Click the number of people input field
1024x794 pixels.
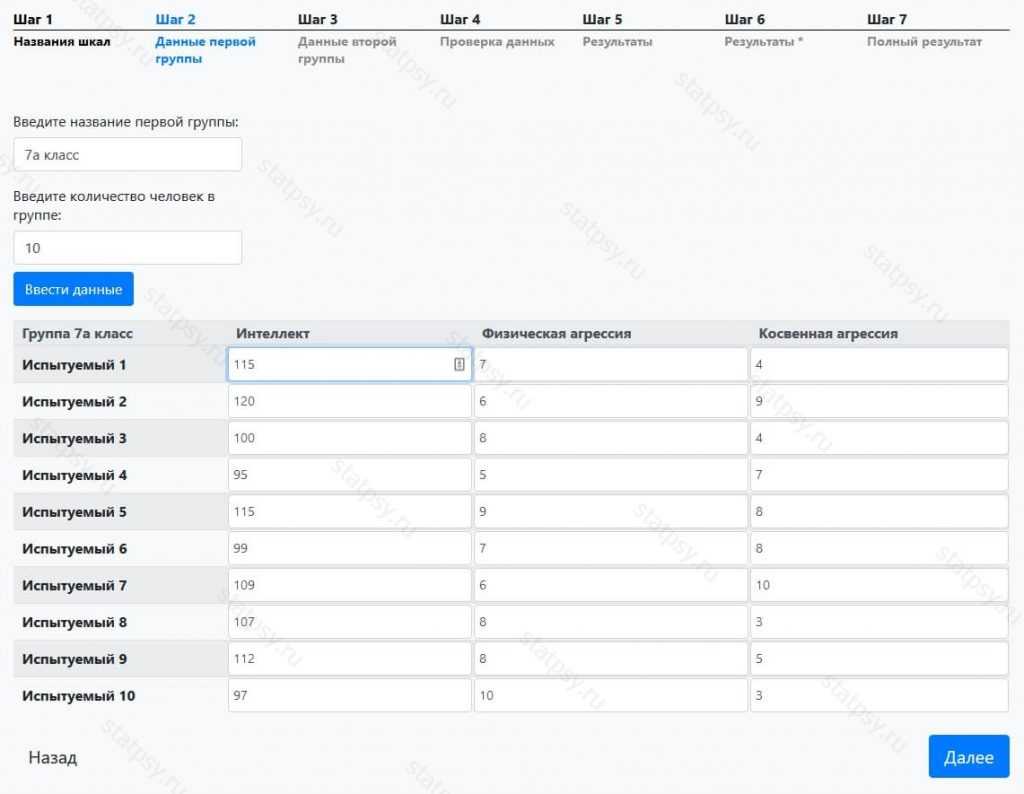coord(127,248)
